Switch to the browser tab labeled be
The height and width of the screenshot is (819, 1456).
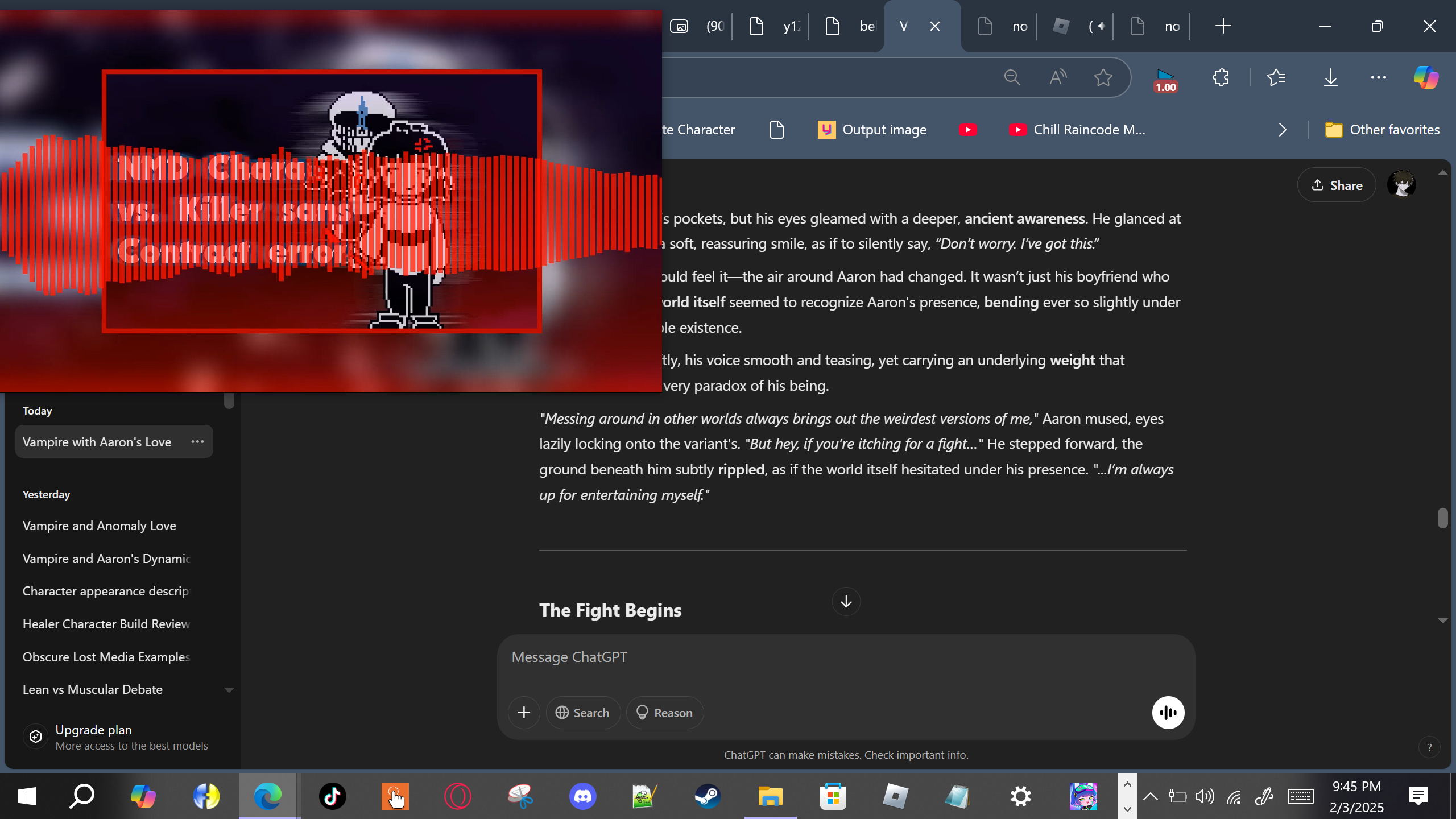click(850, 26)
